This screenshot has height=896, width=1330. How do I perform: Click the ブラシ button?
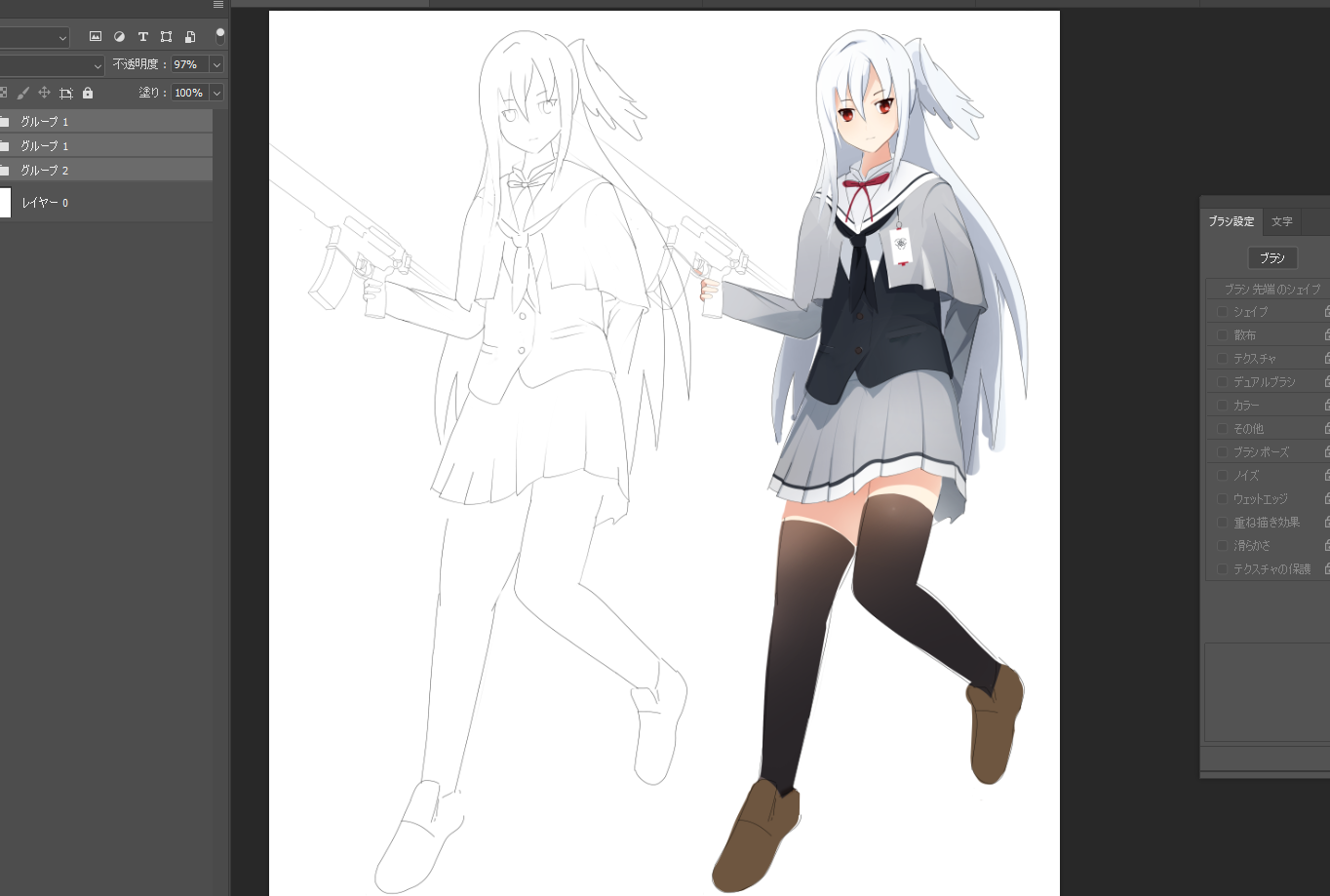(1271, 258)
